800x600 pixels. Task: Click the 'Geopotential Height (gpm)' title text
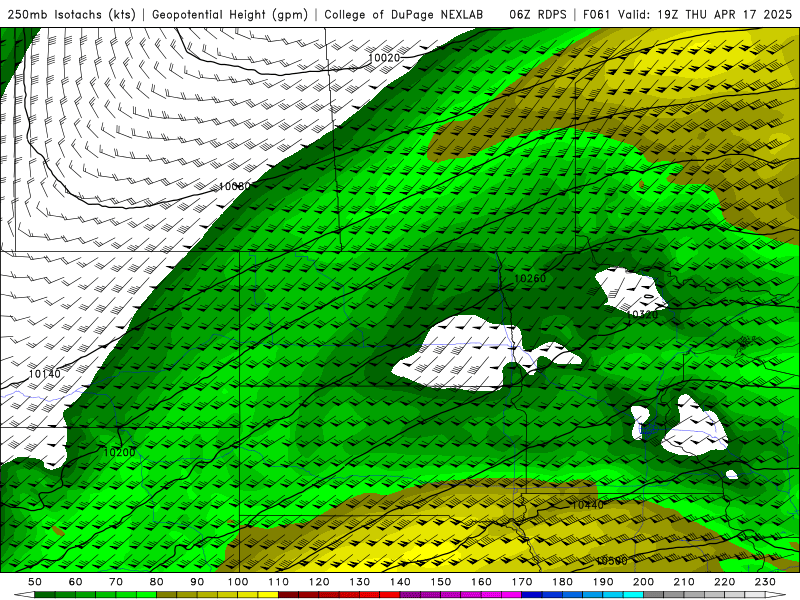(230, 14)
